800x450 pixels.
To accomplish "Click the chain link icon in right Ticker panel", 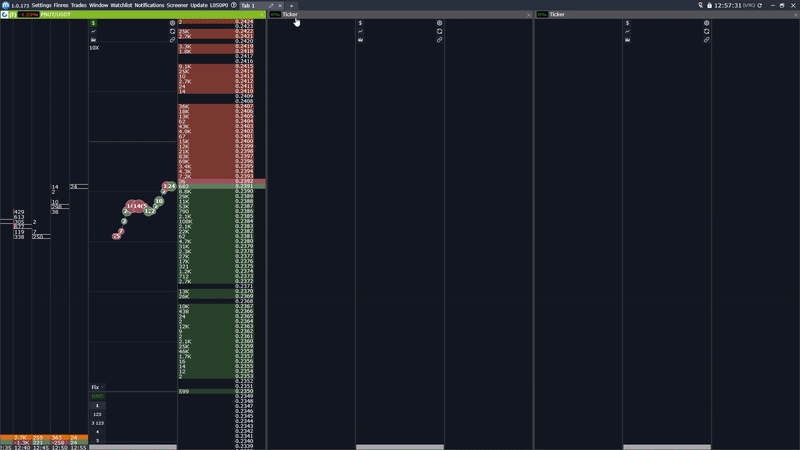I will pos(706,39).
